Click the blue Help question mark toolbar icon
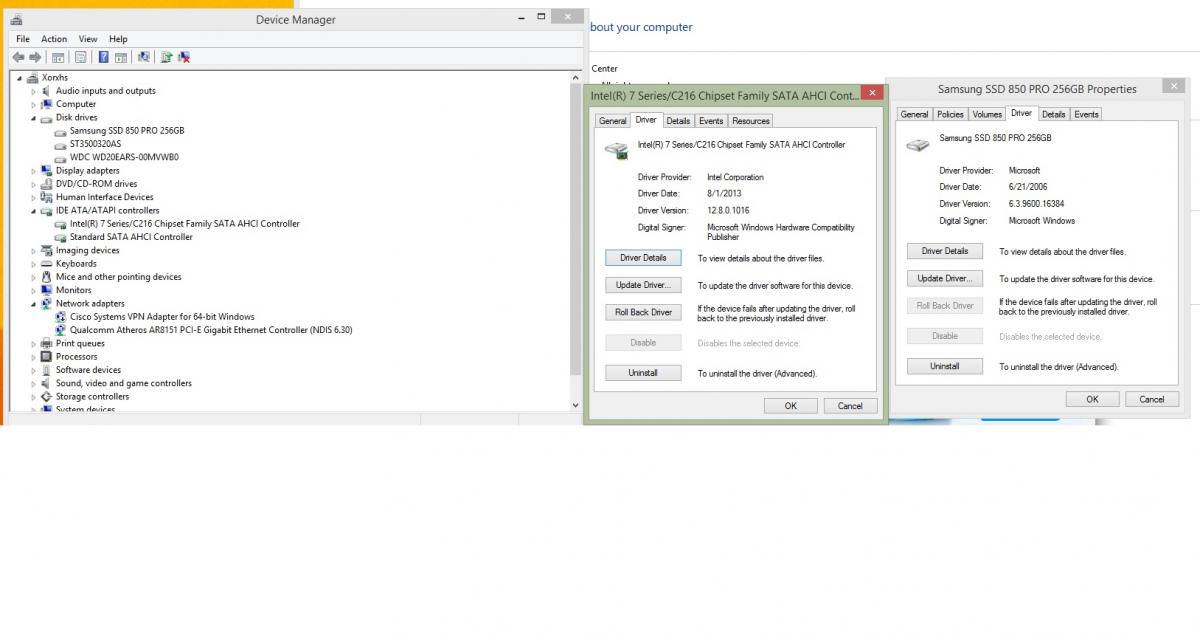1200x638 pixels. [103, 58]
